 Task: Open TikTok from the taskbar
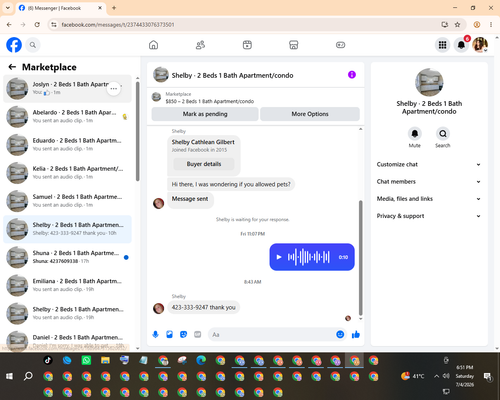pyautogui.click(x=48, y=360)
